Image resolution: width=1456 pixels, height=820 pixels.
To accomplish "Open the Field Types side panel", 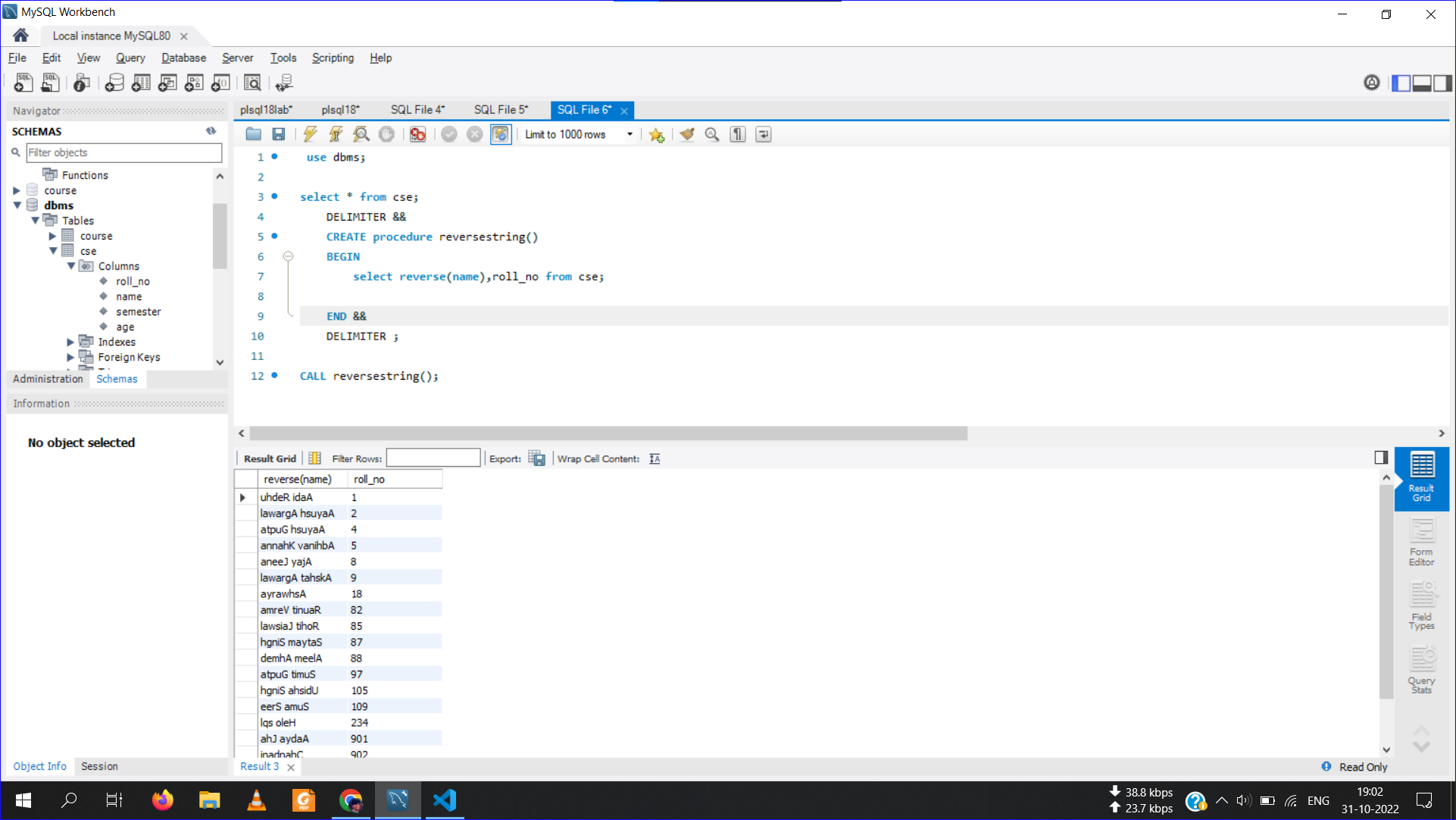I will tap(1421, 606).
